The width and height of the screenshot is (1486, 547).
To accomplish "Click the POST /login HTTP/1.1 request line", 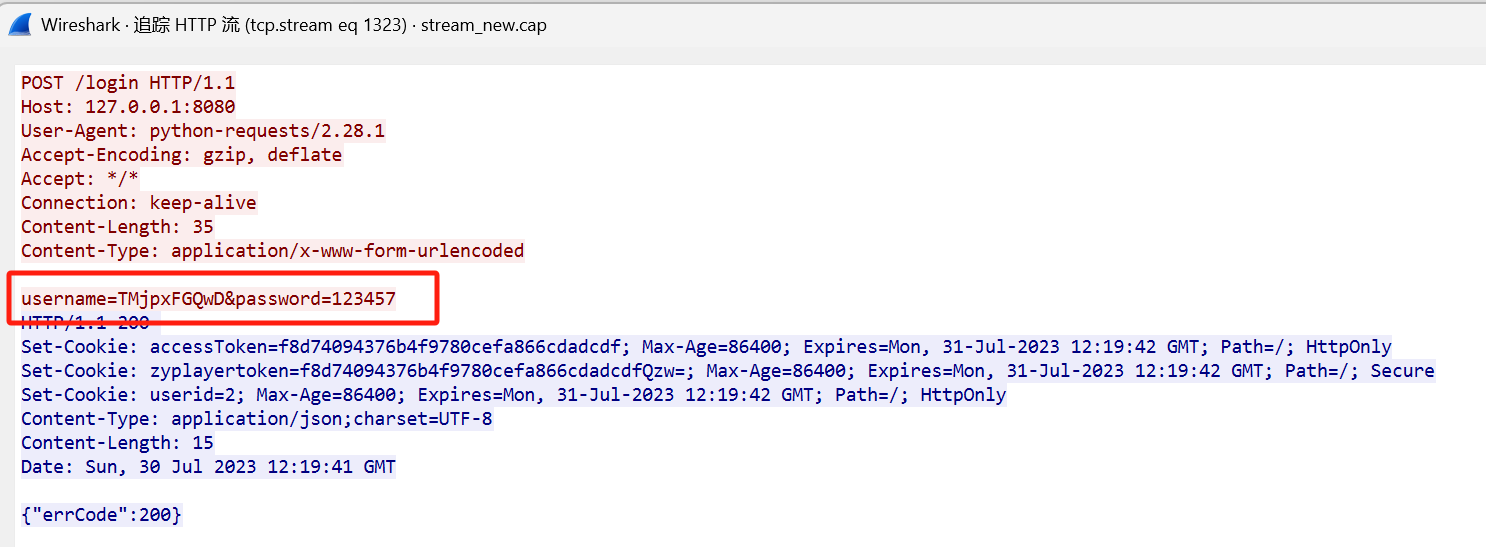I will pyautogui.click(x=128, y=83).
